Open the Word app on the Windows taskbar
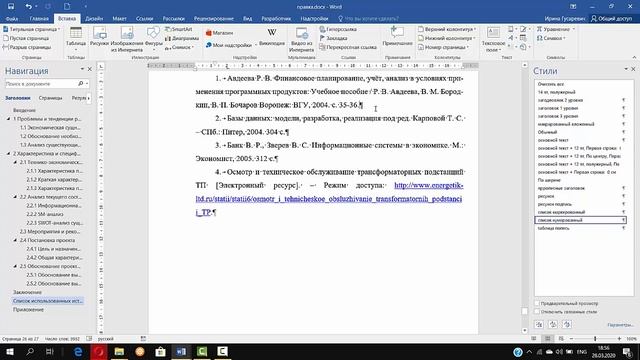Screen dimensions: 640x360 point(181,351)
